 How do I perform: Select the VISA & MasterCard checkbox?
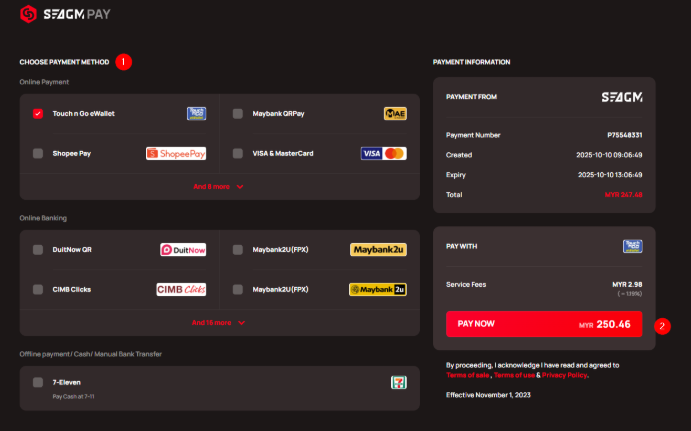point(238,153)
